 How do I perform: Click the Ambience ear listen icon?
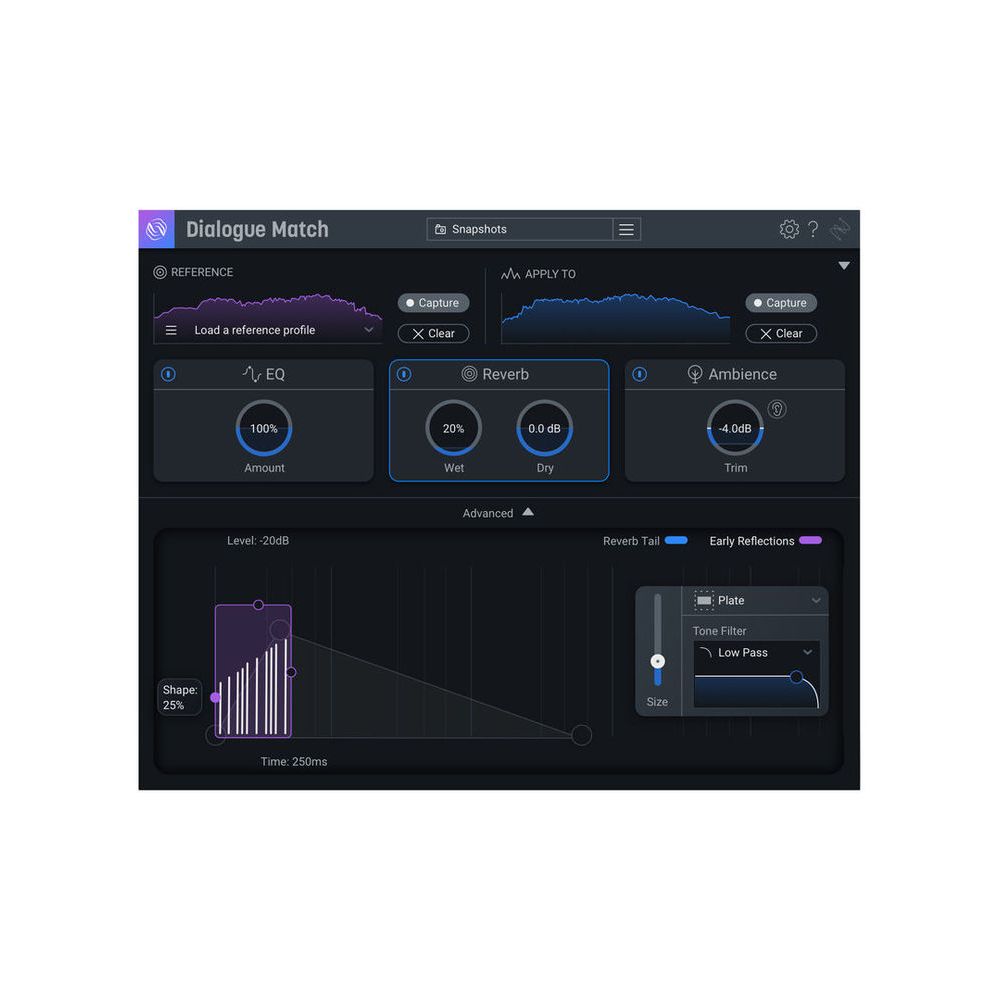[777, 409]
